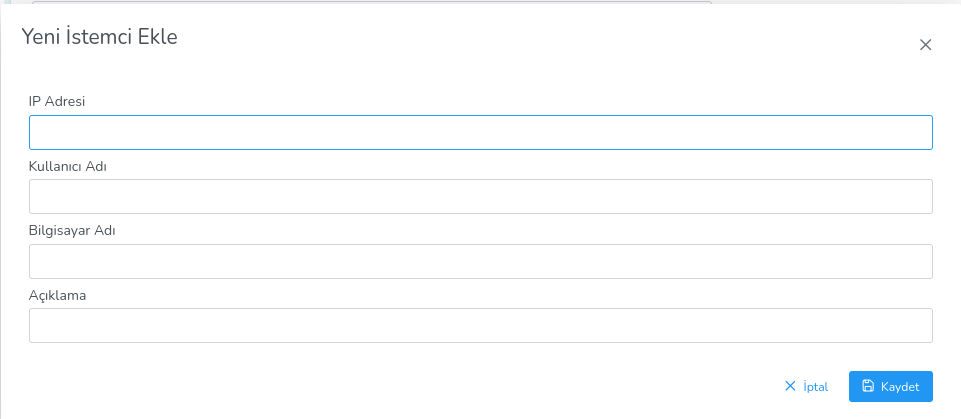Click empty footer area left of İptal
The width and height of the screenshot is (961, 419).
(x=400, y=386)
